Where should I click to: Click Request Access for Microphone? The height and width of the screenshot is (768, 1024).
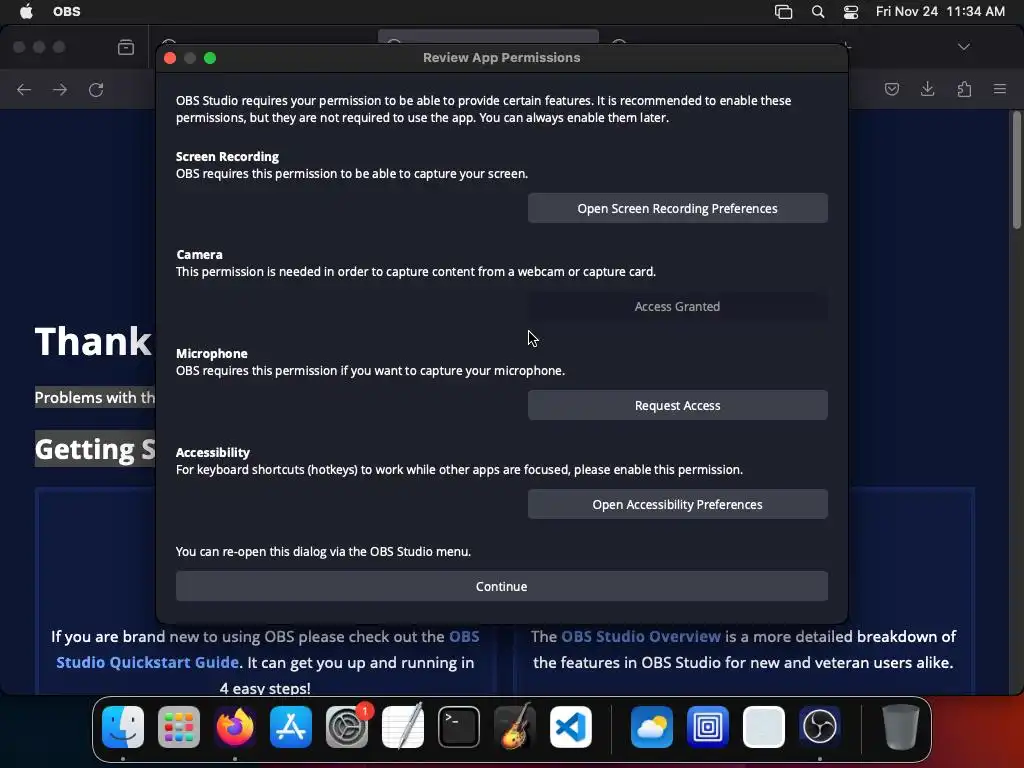pos(677,406)
